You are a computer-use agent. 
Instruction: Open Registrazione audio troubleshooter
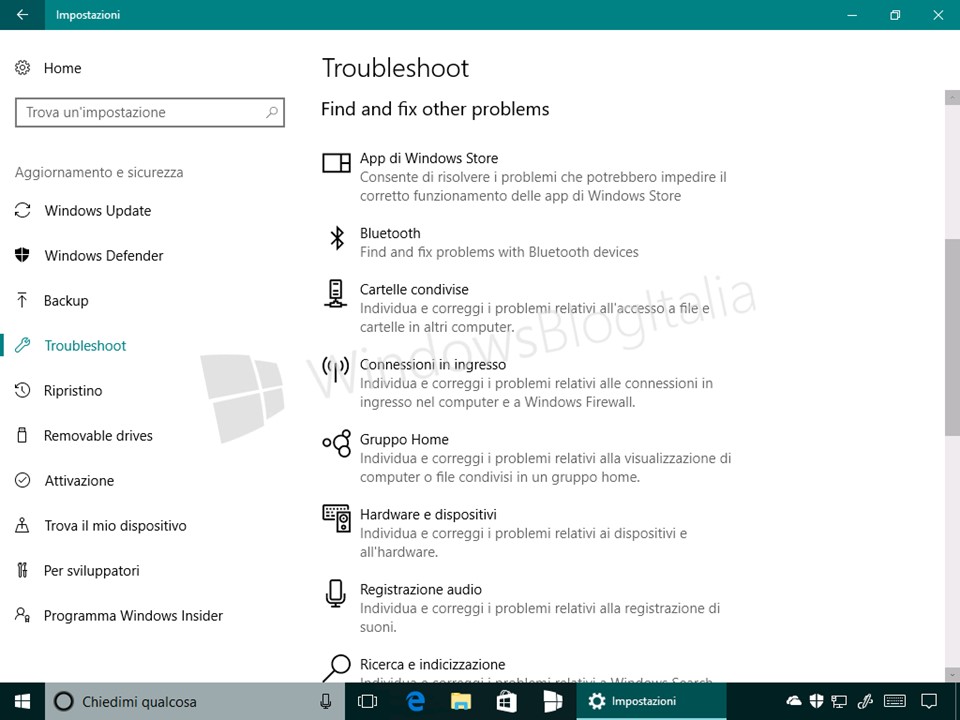(x=421, y=589)
